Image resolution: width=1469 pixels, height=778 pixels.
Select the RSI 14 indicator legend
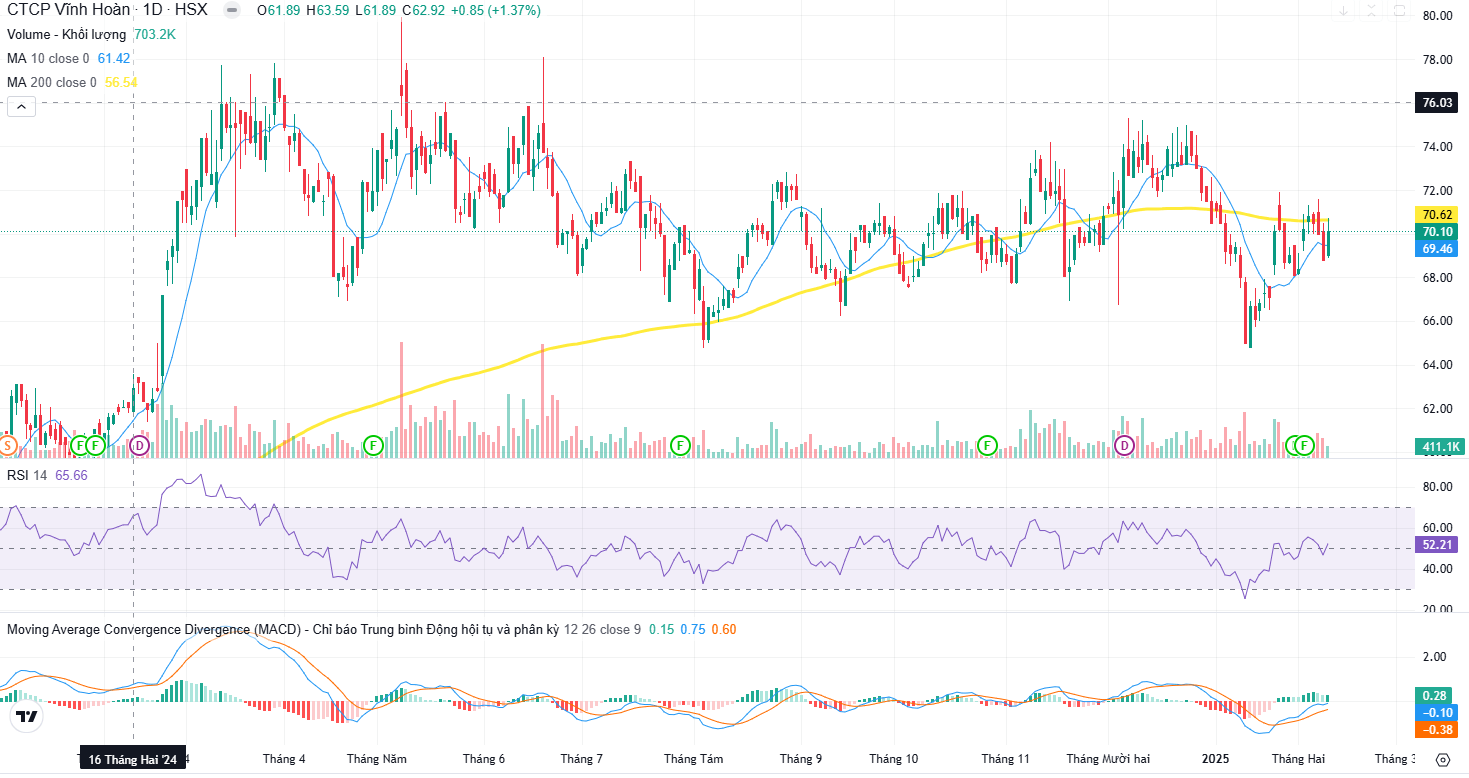pos(27,475)
